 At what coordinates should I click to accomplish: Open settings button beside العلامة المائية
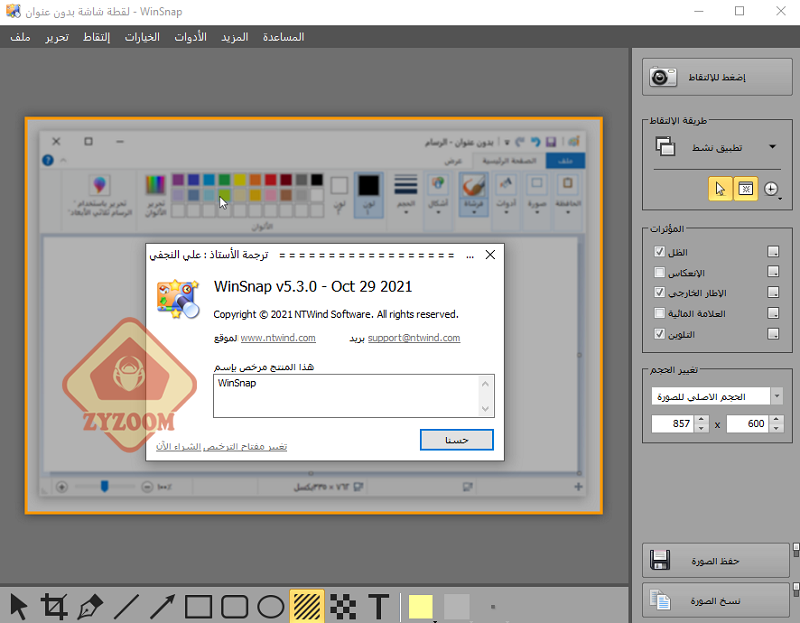(x=773, y=313)
